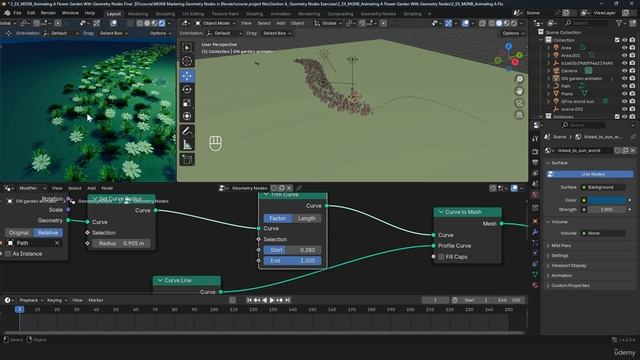Collapse the Surface panel
640x360 pixels.
click(548, 163)
